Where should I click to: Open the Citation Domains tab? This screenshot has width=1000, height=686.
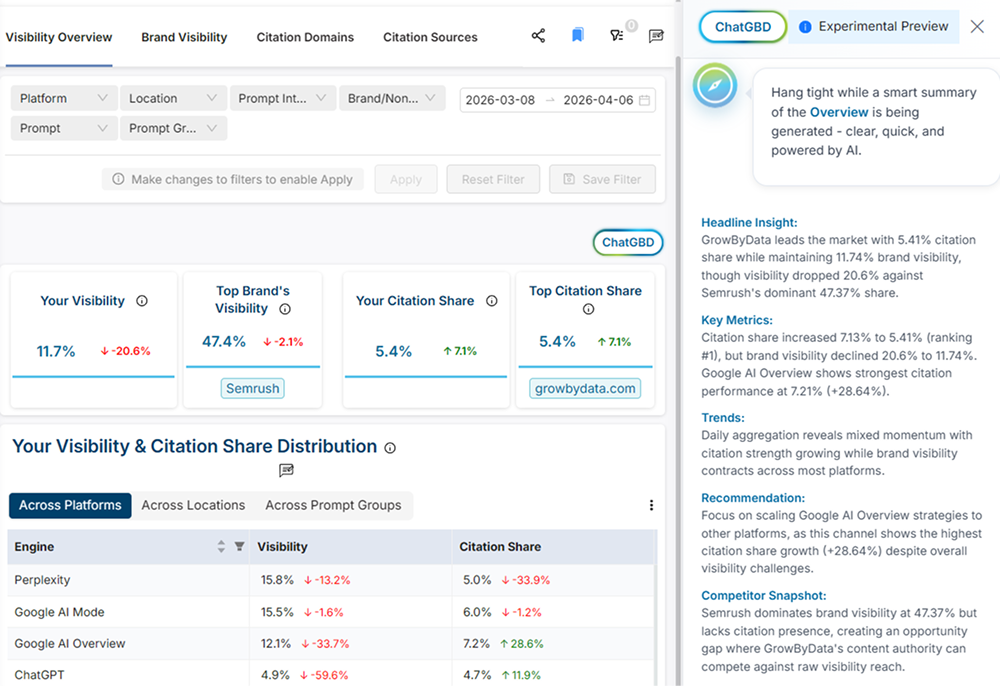pyautogui.click(x=305, y=37)
